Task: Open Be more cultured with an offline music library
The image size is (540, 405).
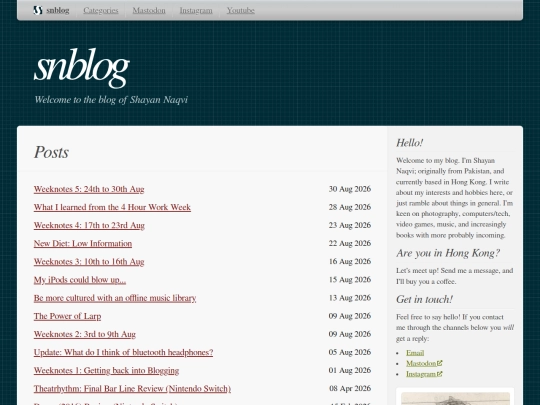Action: (115, 298)
